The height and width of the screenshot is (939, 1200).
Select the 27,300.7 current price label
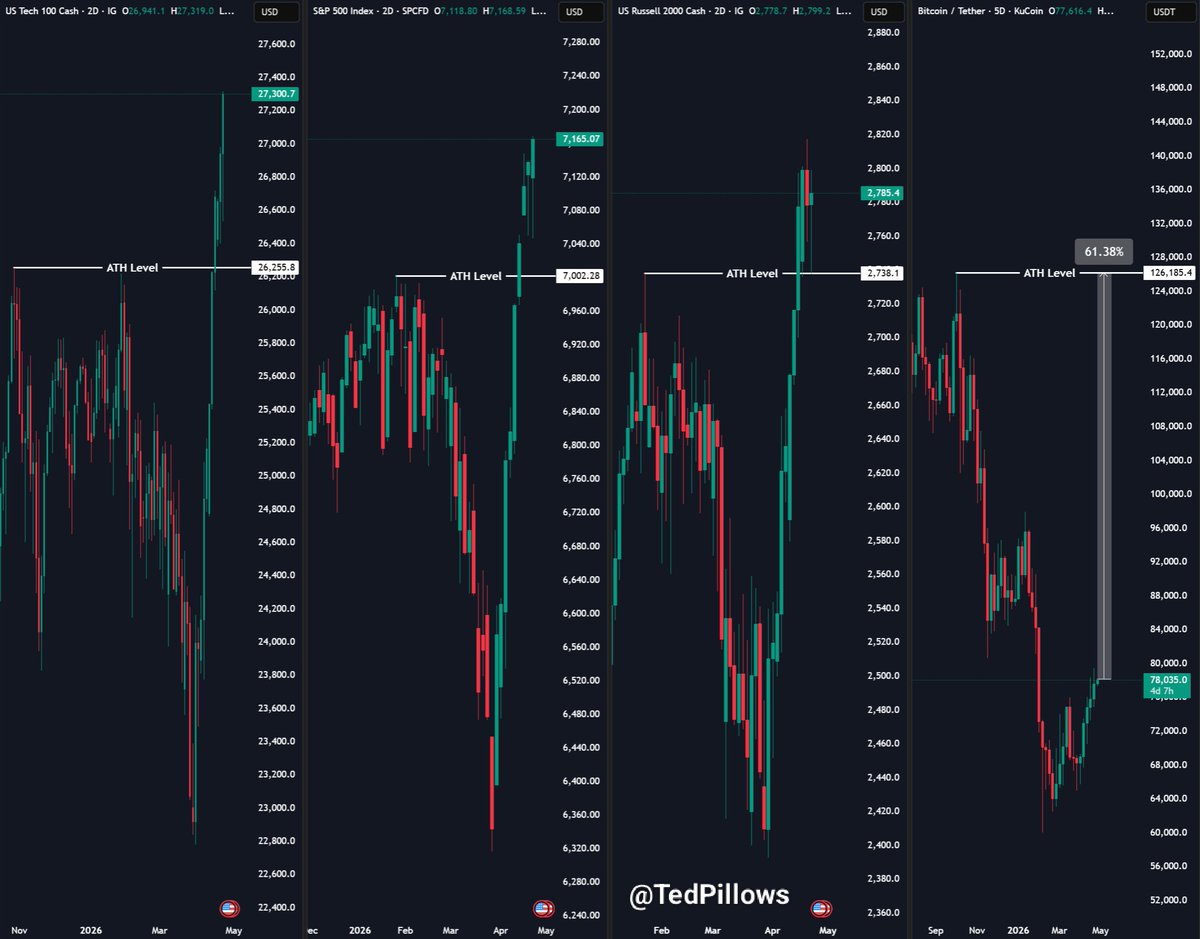[277, 94]
